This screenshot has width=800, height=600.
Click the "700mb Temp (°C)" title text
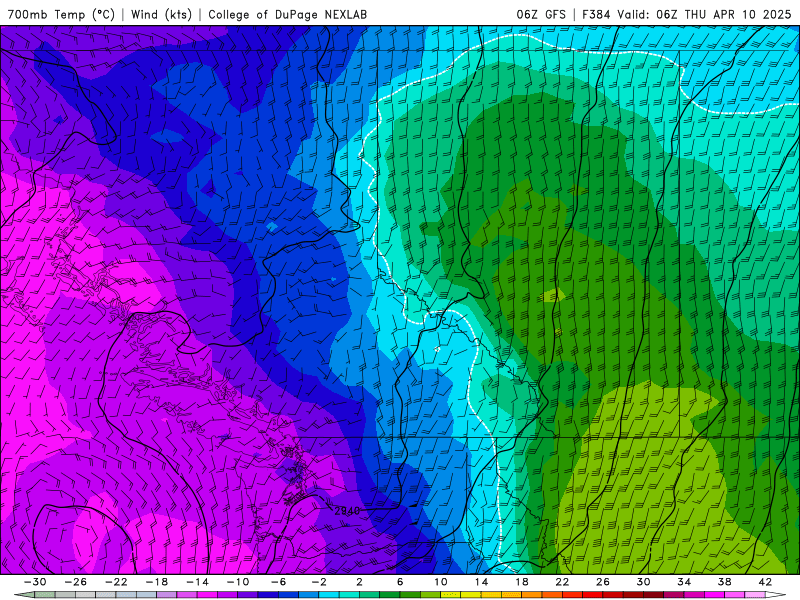click(x=61, y=14)
